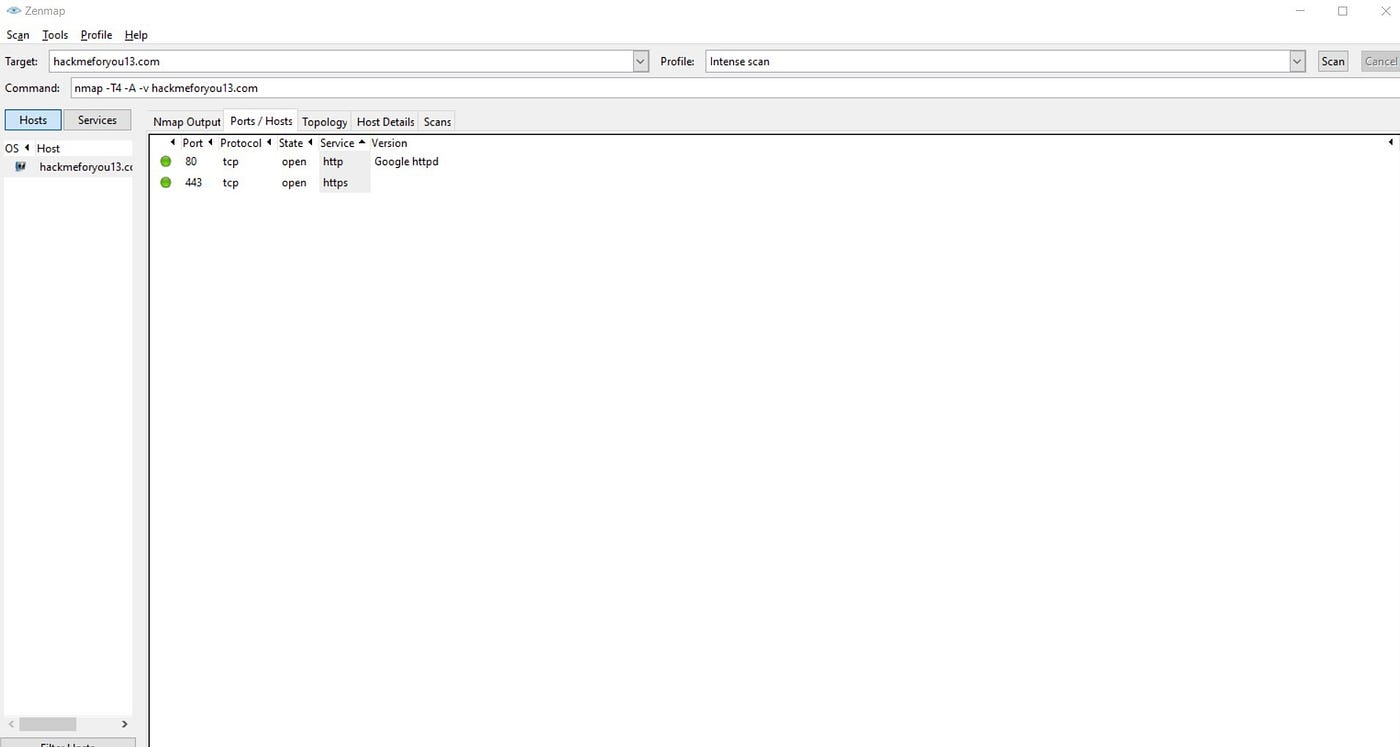The image size is (1400, 747).
Task: Click the Intense scan profile field
Action: pyautogui.click(x=997, y=61)
